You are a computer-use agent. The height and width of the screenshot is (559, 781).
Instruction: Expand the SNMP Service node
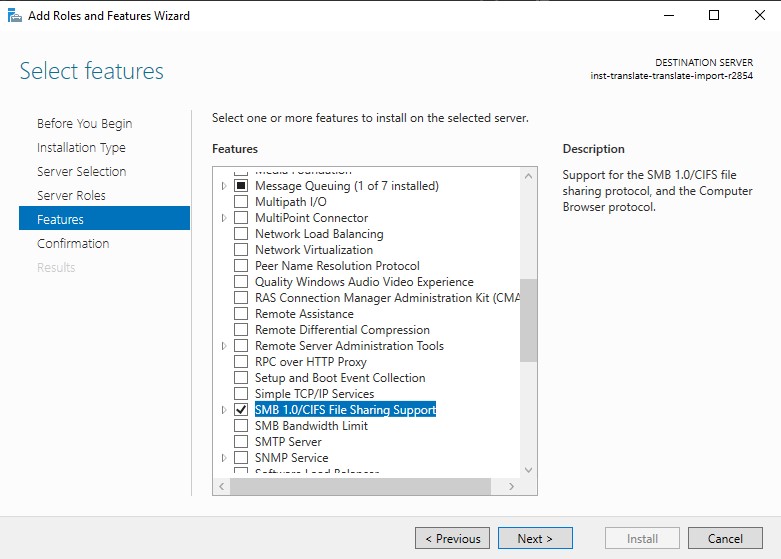point(224,458)
